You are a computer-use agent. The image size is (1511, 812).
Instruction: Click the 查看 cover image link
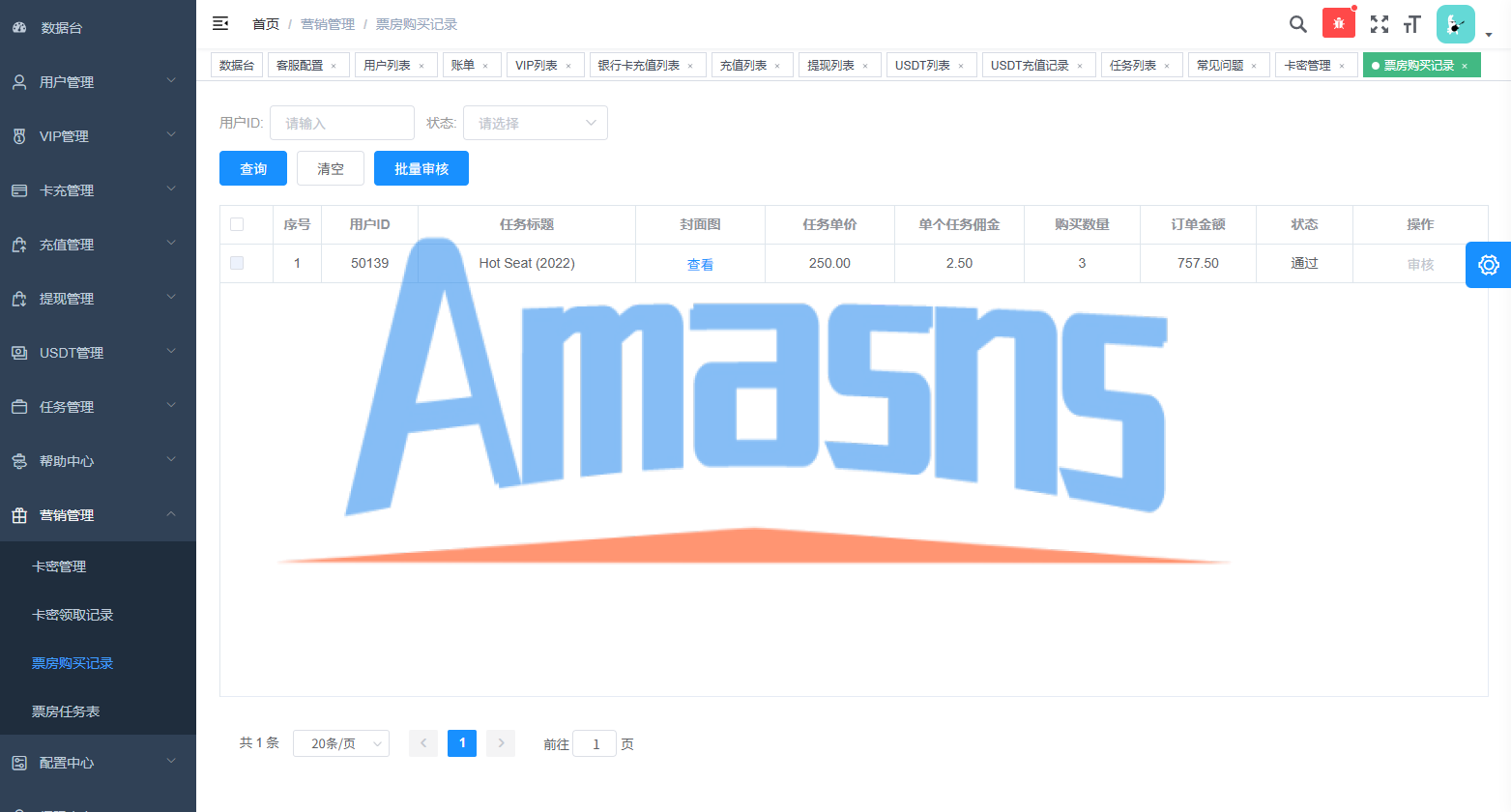(x=700, y=264)
